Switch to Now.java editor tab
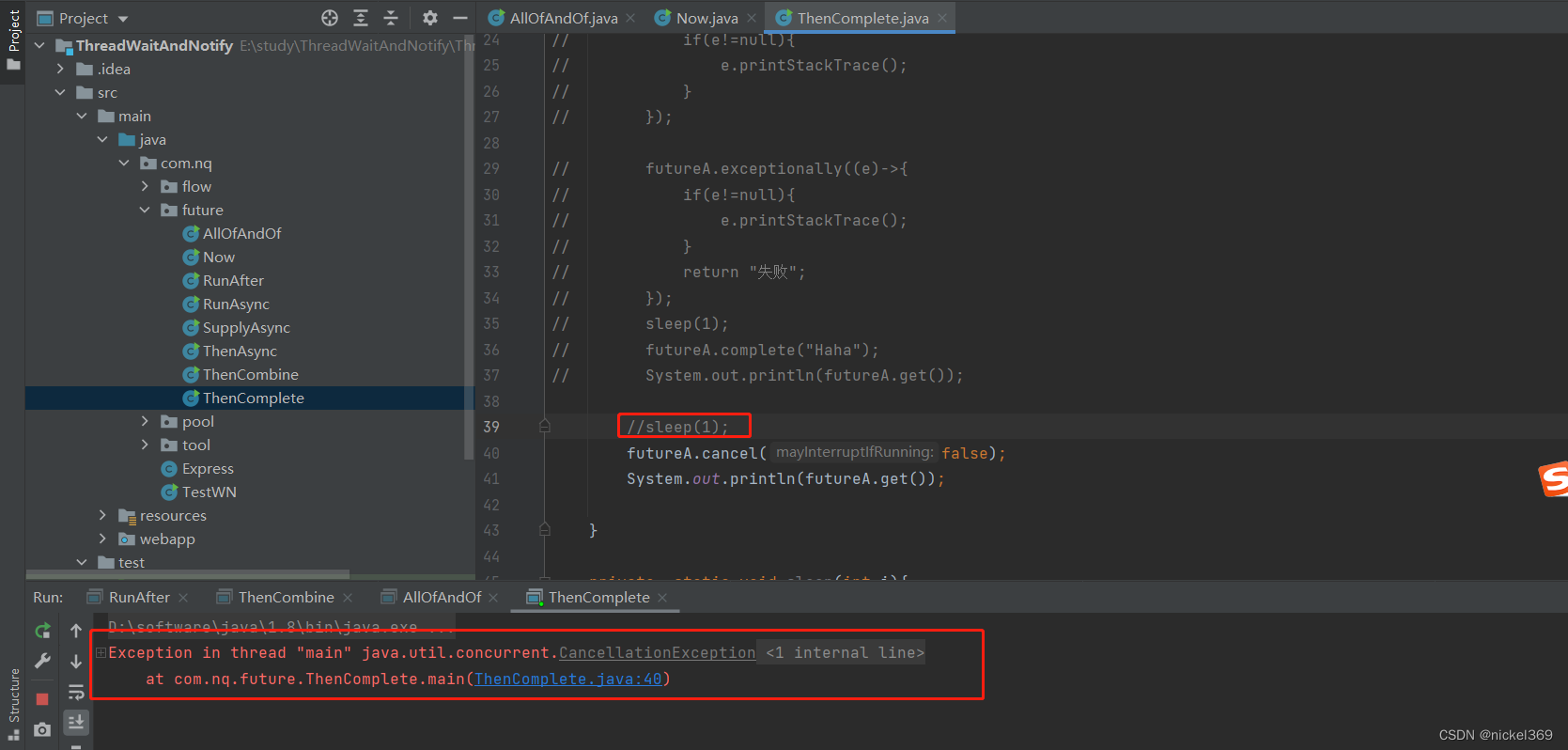The width and height of the screenshot is (1568, 750). [x=706, y=18]
